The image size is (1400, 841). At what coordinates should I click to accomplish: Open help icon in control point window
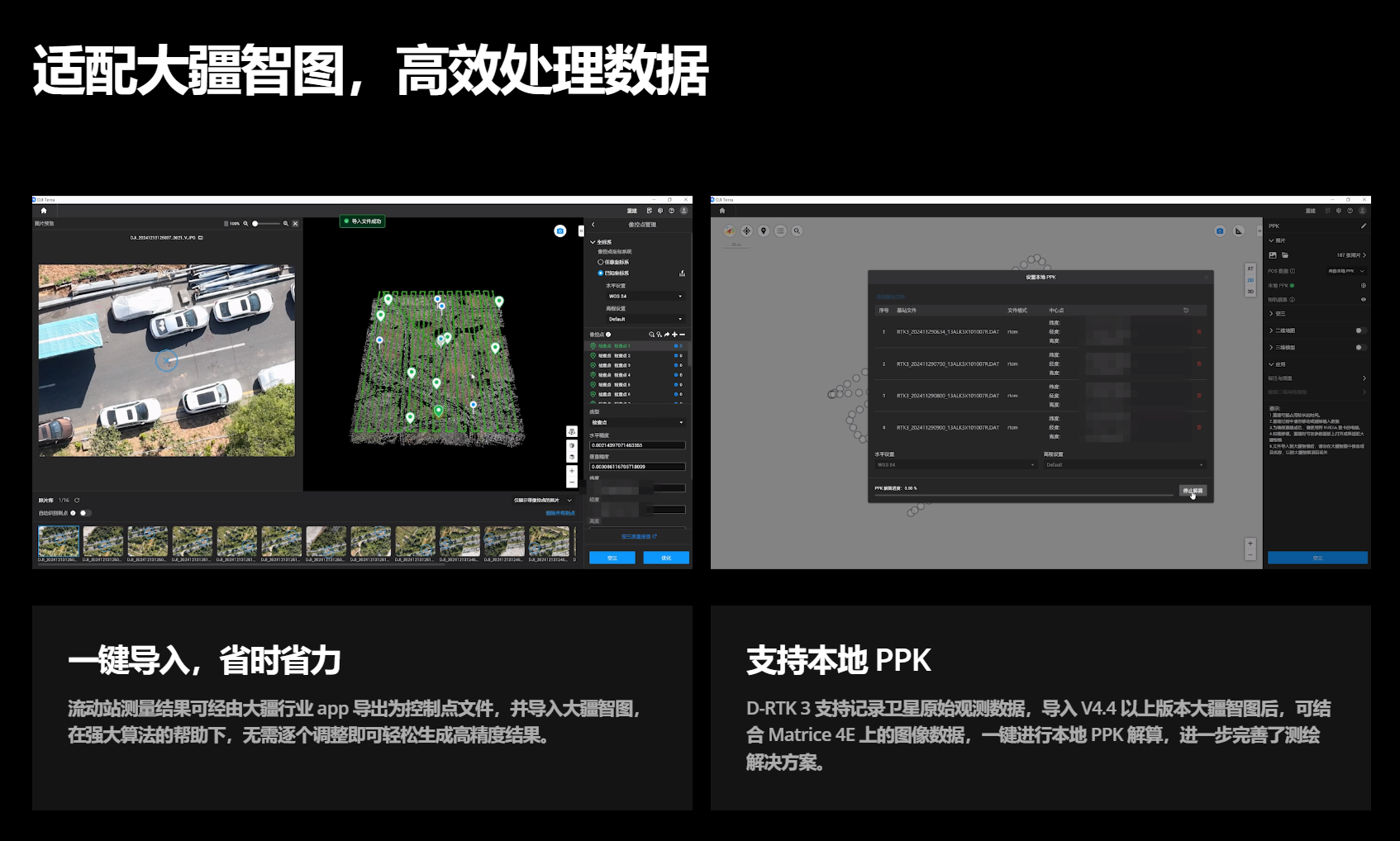pos(672,211)
